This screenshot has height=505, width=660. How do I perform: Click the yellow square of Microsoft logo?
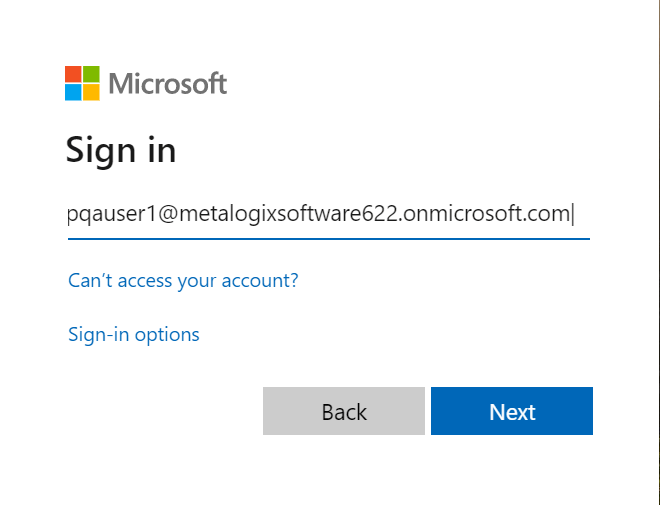point(91,92)
